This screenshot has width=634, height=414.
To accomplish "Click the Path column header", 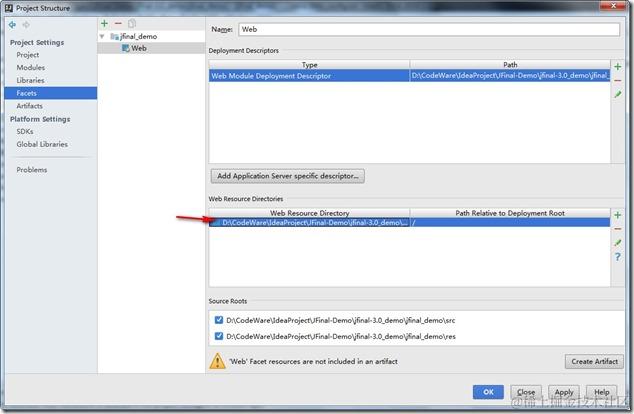I will [x=510, y=65].
